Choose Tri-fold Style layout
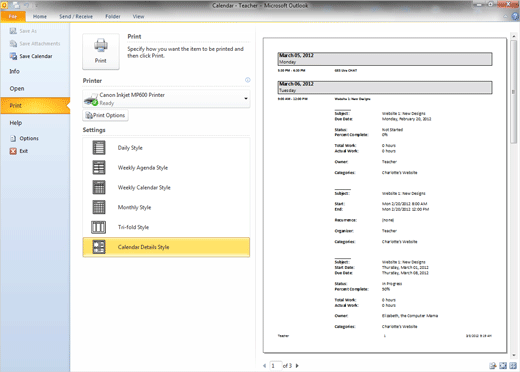The width and height of the screenshot is (520, 372). (x=166, y=227)
